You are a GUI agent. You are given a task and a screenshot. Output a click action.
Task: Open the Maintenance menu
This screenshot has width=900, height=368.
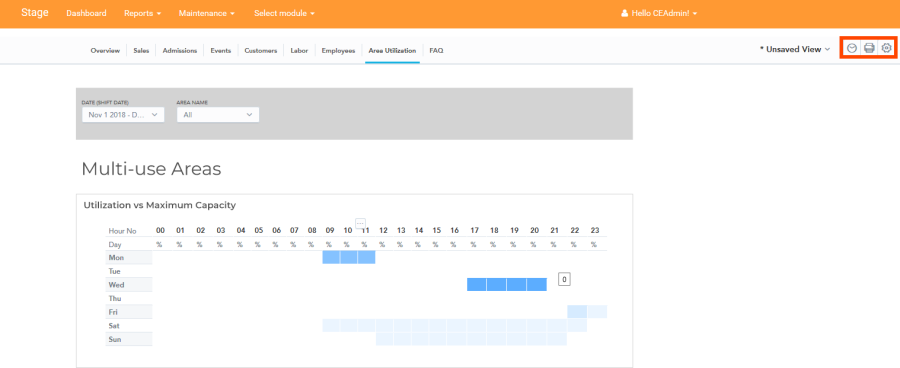(207, 13)
